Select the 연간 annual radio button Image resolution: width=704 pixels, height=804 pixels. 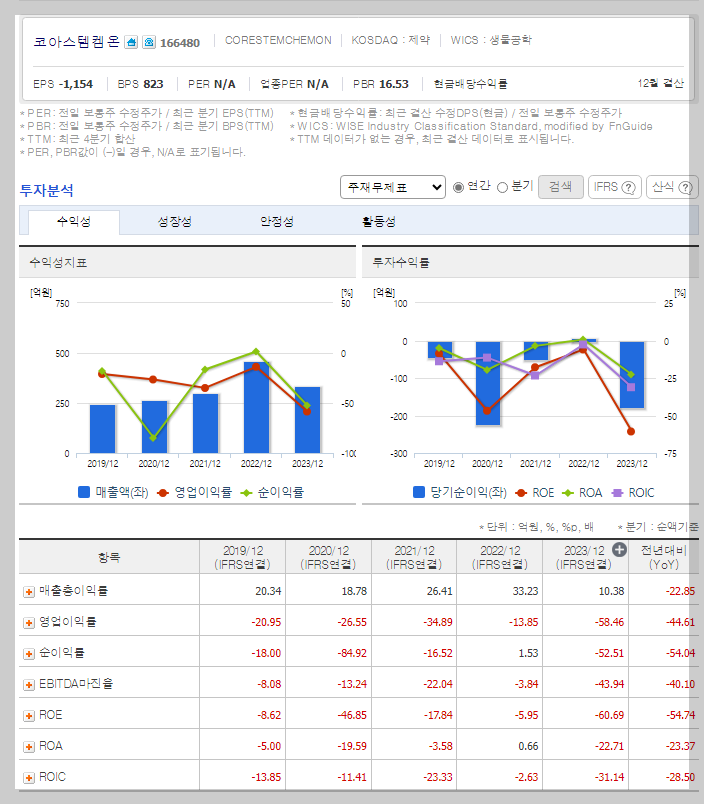(x=458, y=188)
